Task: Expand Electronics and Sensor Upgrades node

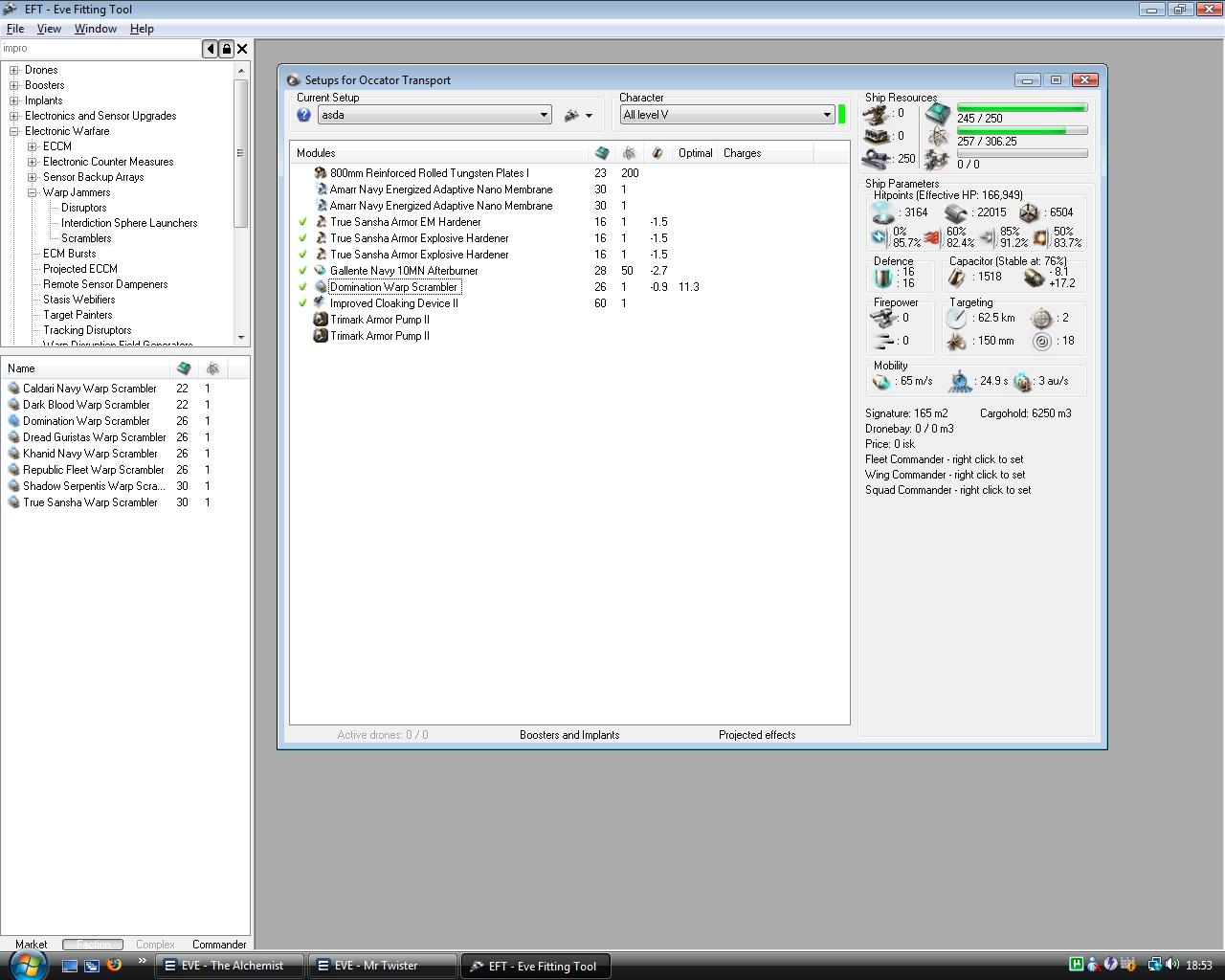Action: pos(14,116)
